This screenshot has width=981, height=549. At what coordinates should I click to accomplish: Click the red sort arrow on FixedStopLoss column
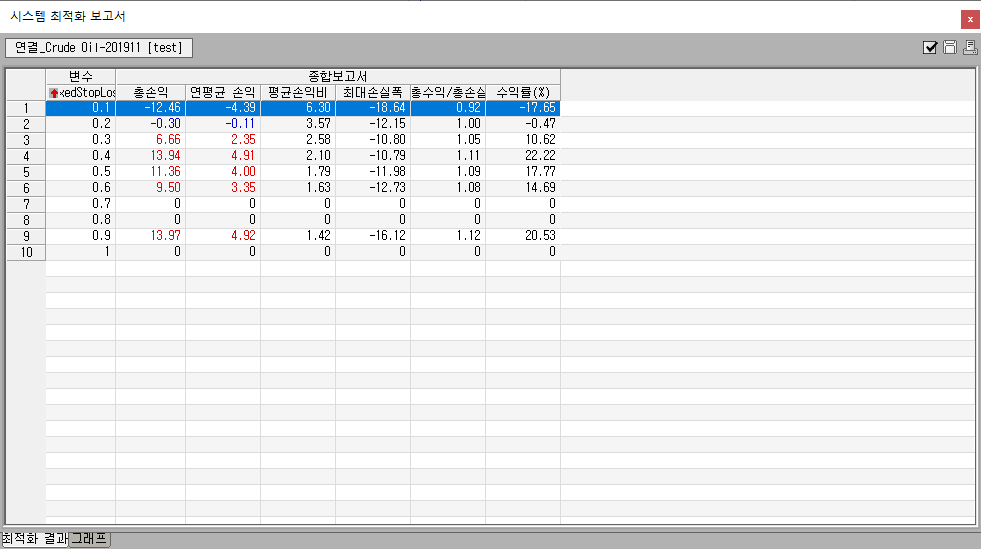[54, 93]
